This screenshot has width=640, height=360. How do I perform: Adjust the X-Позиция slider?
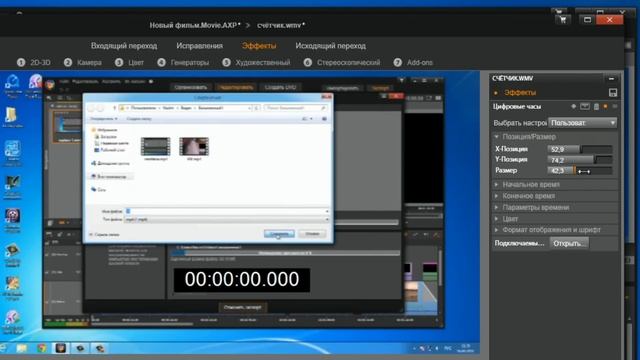pos(580,149)
